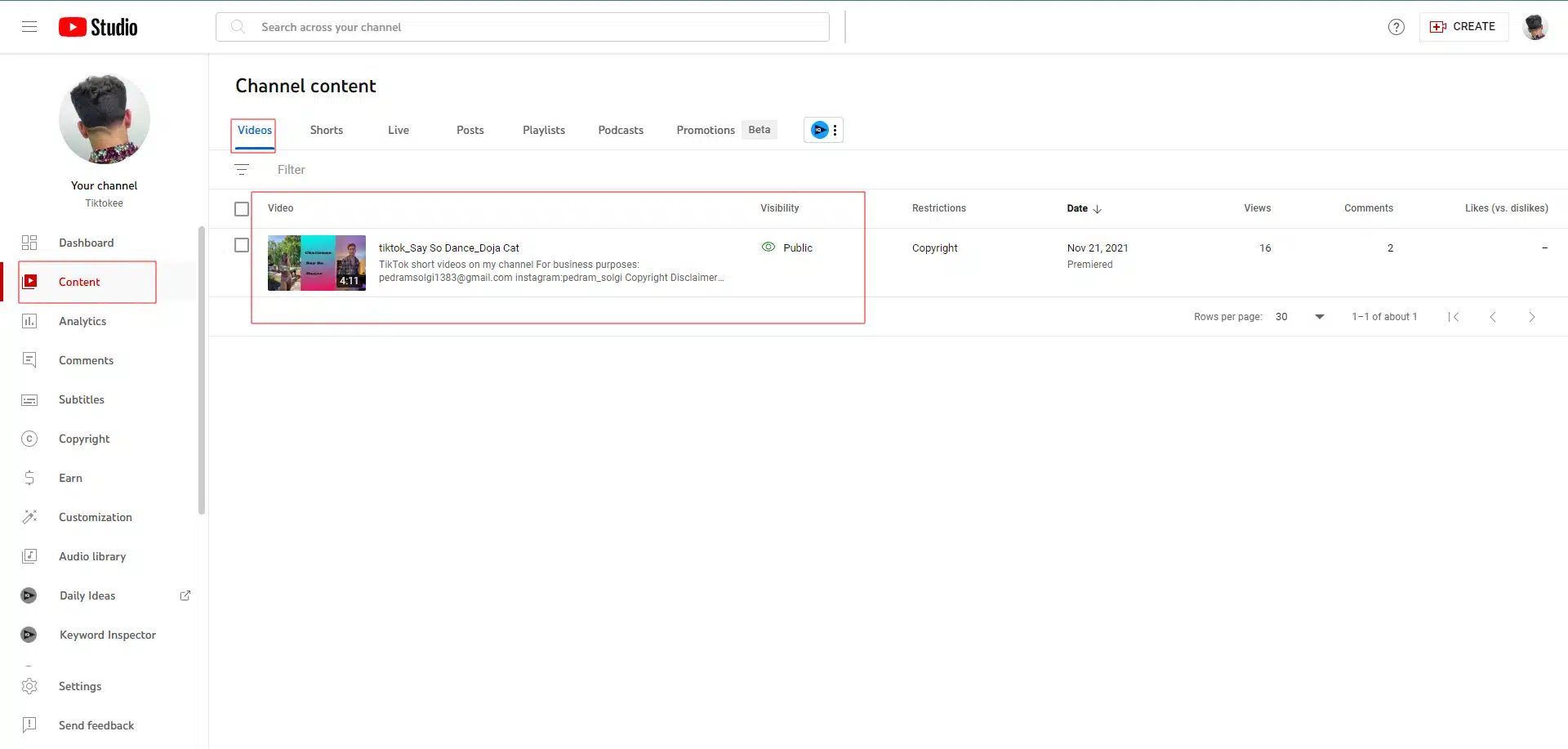Open the tiktok_Say So Dance_Doja Cat title
The width and height of the screenshot is (1568, 749).
pyautogui.click(x=448, y=247)
